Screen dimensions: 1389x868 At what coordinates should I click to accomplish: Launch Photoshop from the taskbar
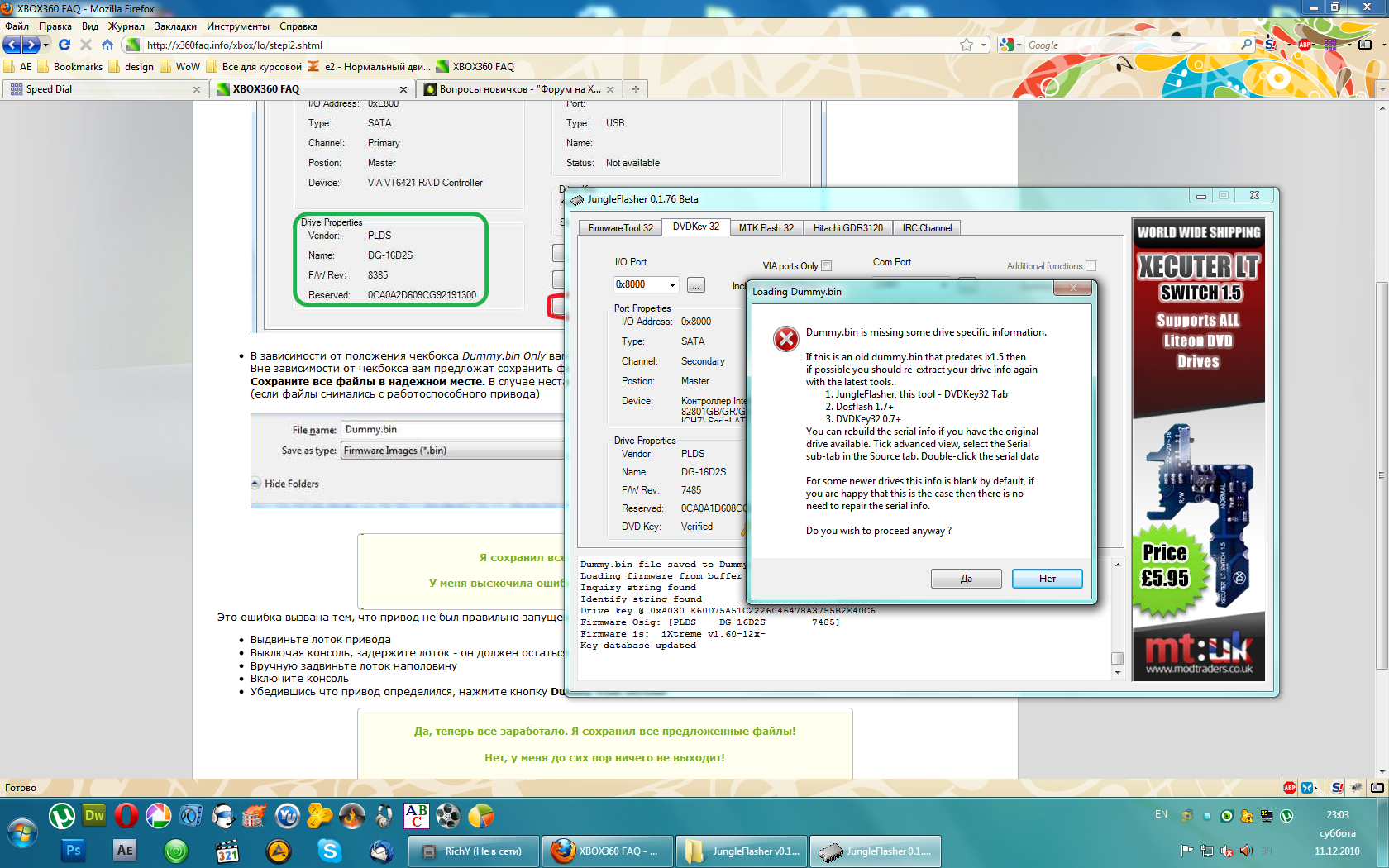point(74,851)
